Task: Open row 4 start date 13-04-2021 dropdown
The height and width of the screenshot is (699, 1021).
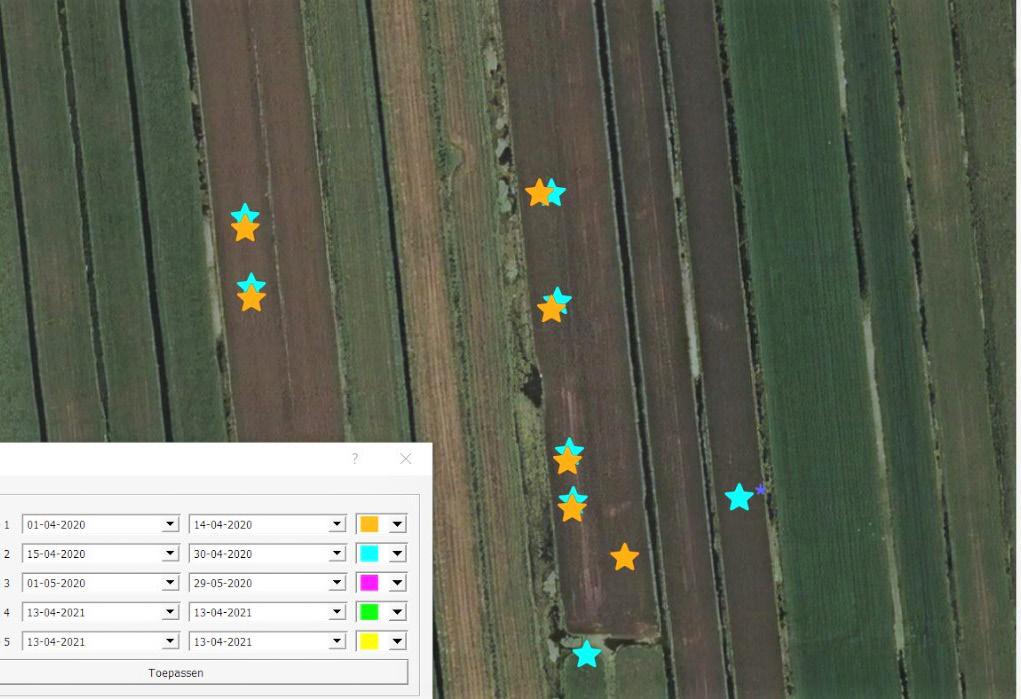Action: (170, 612)
